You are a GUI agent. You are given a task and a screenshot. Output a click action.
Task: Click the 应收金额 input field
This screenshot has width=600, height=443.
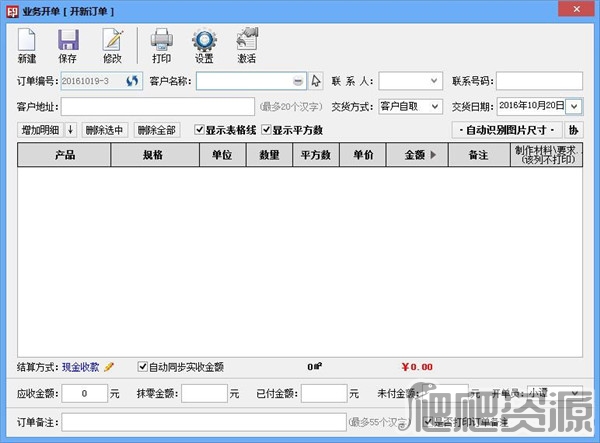[x=85, y=393]
